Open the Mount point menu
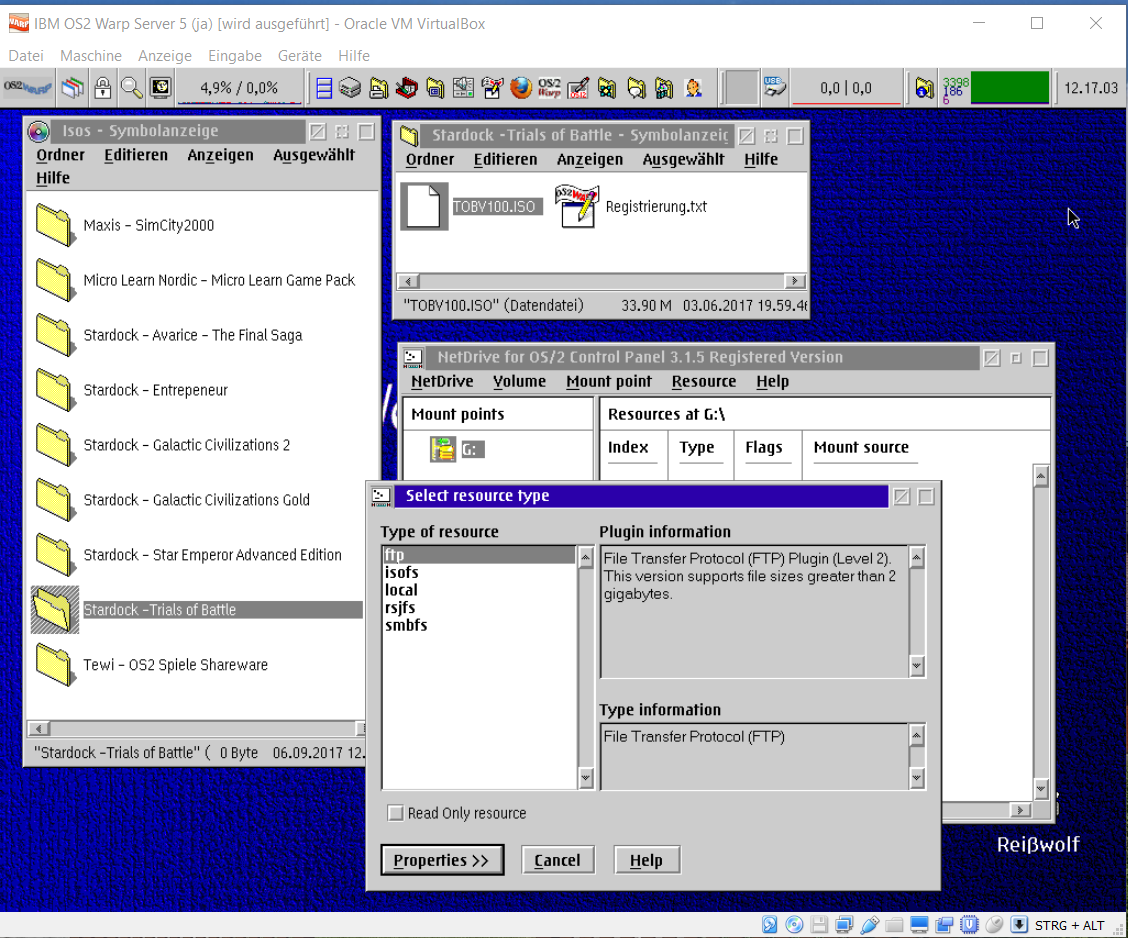This screenshot has height=938, width=1128. tap(609, 381)
